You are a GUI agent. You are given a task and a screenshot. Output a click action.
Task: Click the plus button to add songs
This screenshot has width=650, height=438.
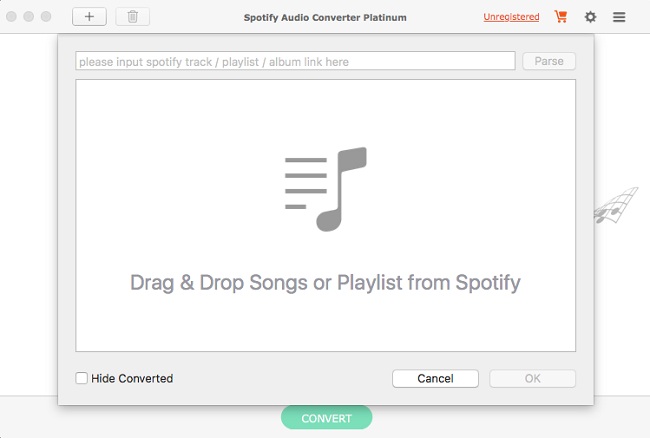(x=89, y=17)
